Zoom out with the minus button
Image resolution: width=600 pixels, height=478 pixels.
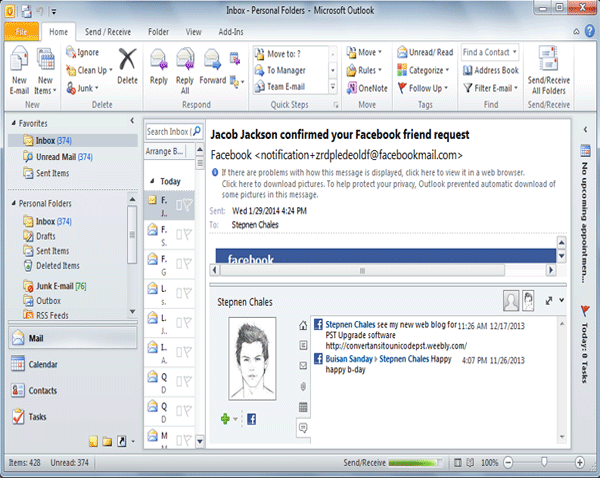click(508, 463)
